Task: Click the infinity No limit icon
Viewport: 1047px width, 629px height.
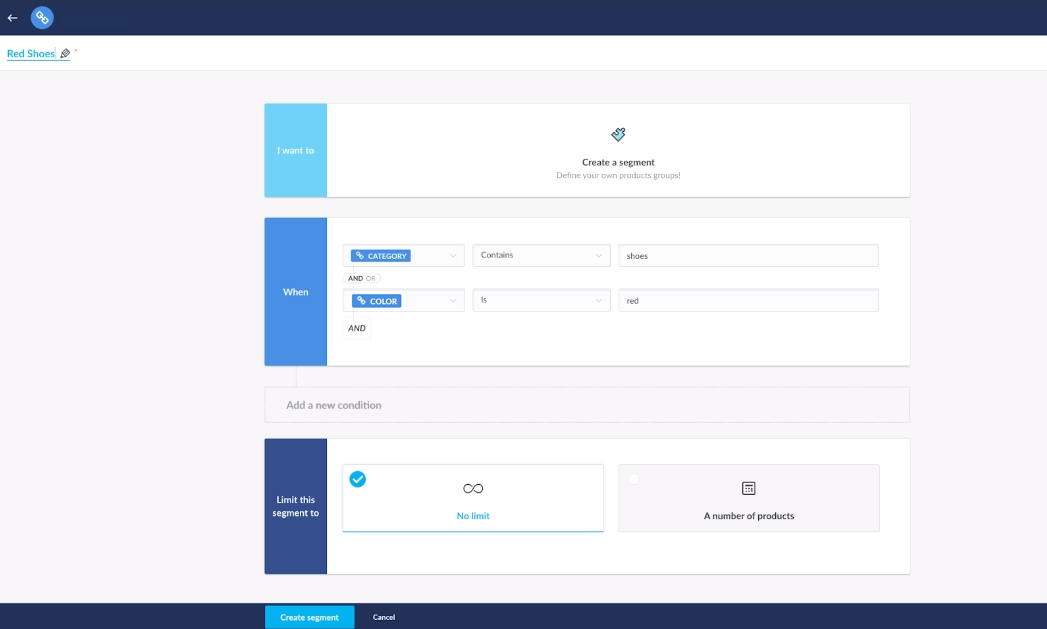Action: click(473, 488)
